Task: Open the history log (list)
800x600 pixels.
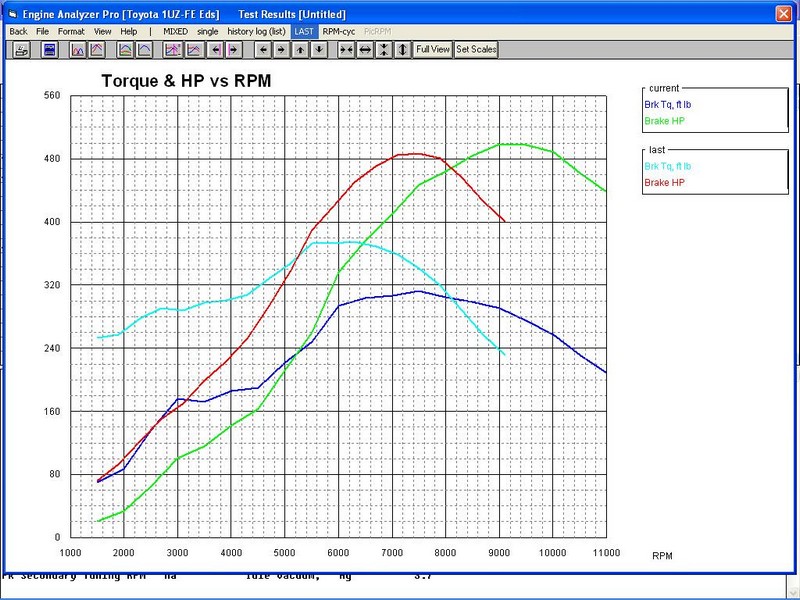Action: (256, 32)
